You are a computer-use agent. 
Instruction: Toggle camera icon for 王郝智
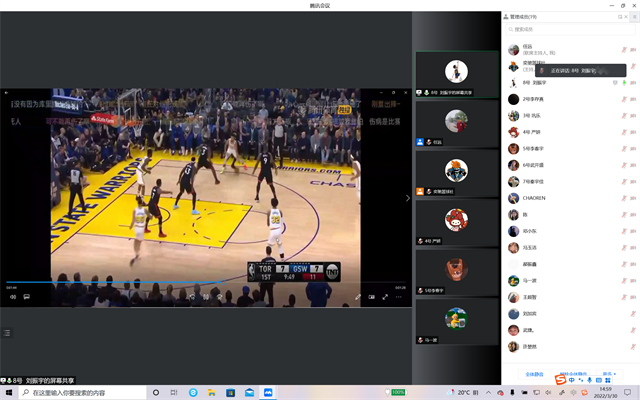click(x=633, y=297)
